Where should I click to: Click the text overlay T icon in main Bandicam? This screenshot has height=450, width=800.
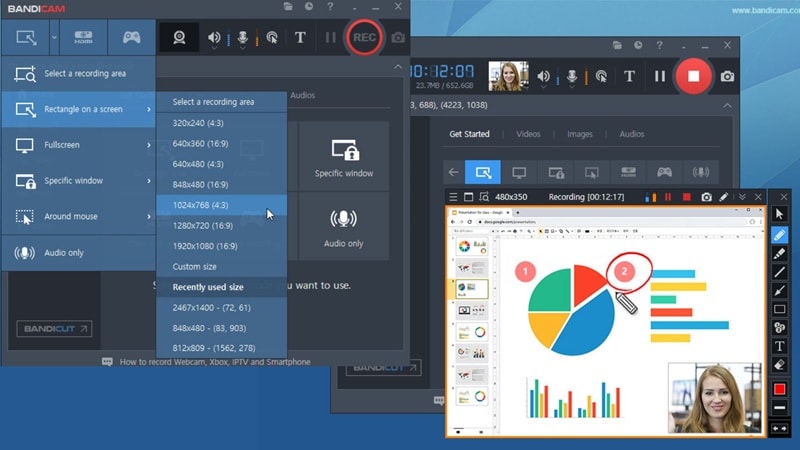[300, 37]
